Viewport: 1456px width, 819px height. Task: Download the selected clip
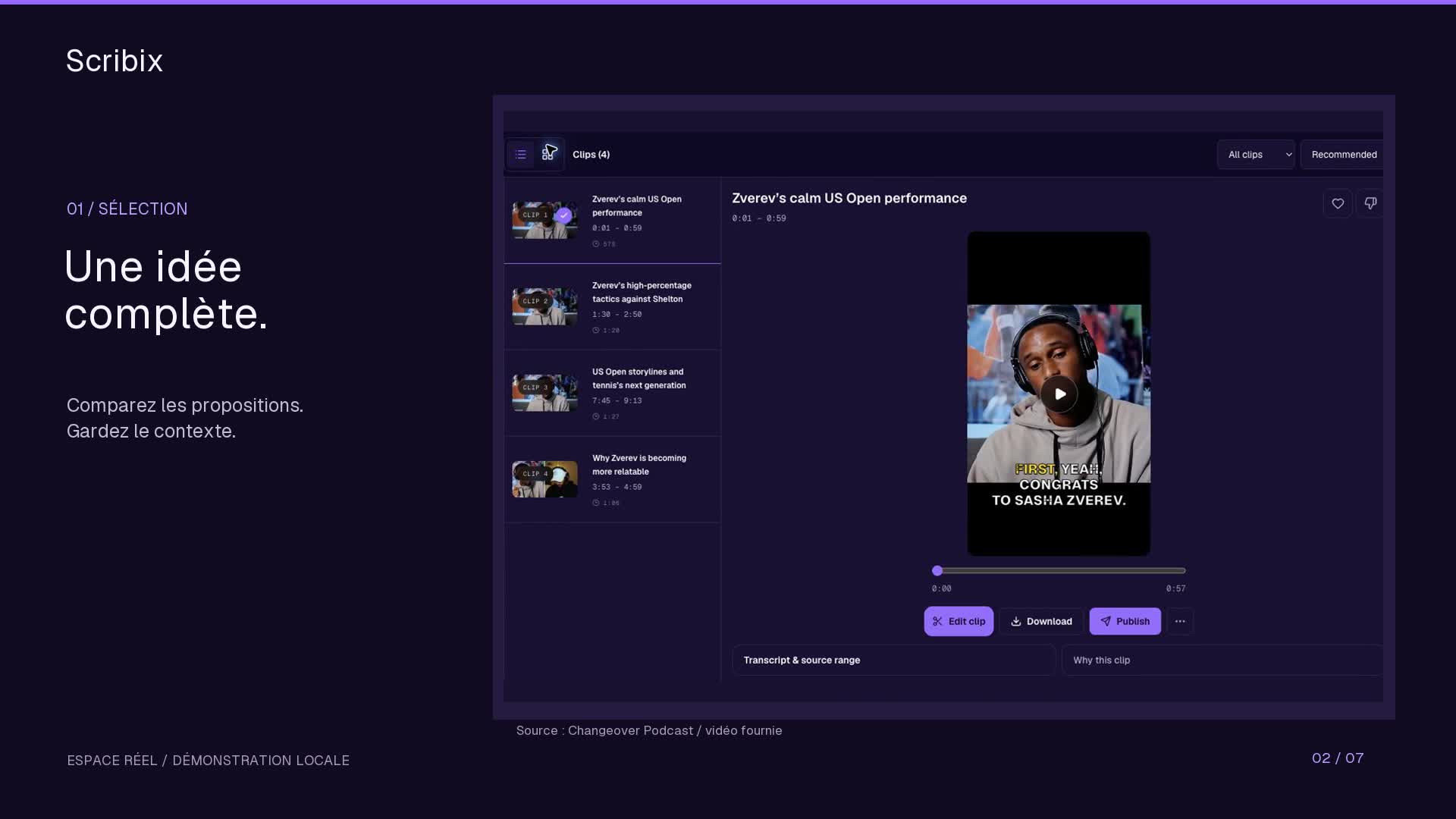pos(1041,621)
